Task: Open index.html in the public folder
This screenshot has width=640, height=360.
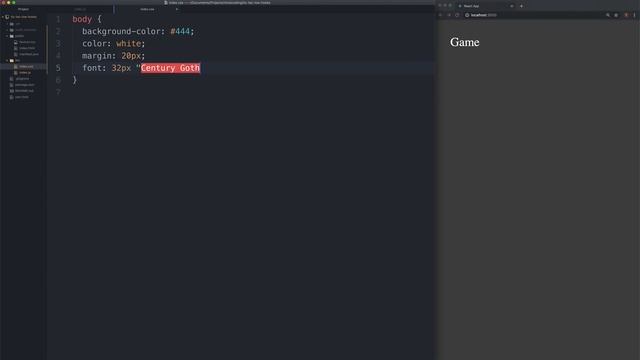Action: pos(27,48)
